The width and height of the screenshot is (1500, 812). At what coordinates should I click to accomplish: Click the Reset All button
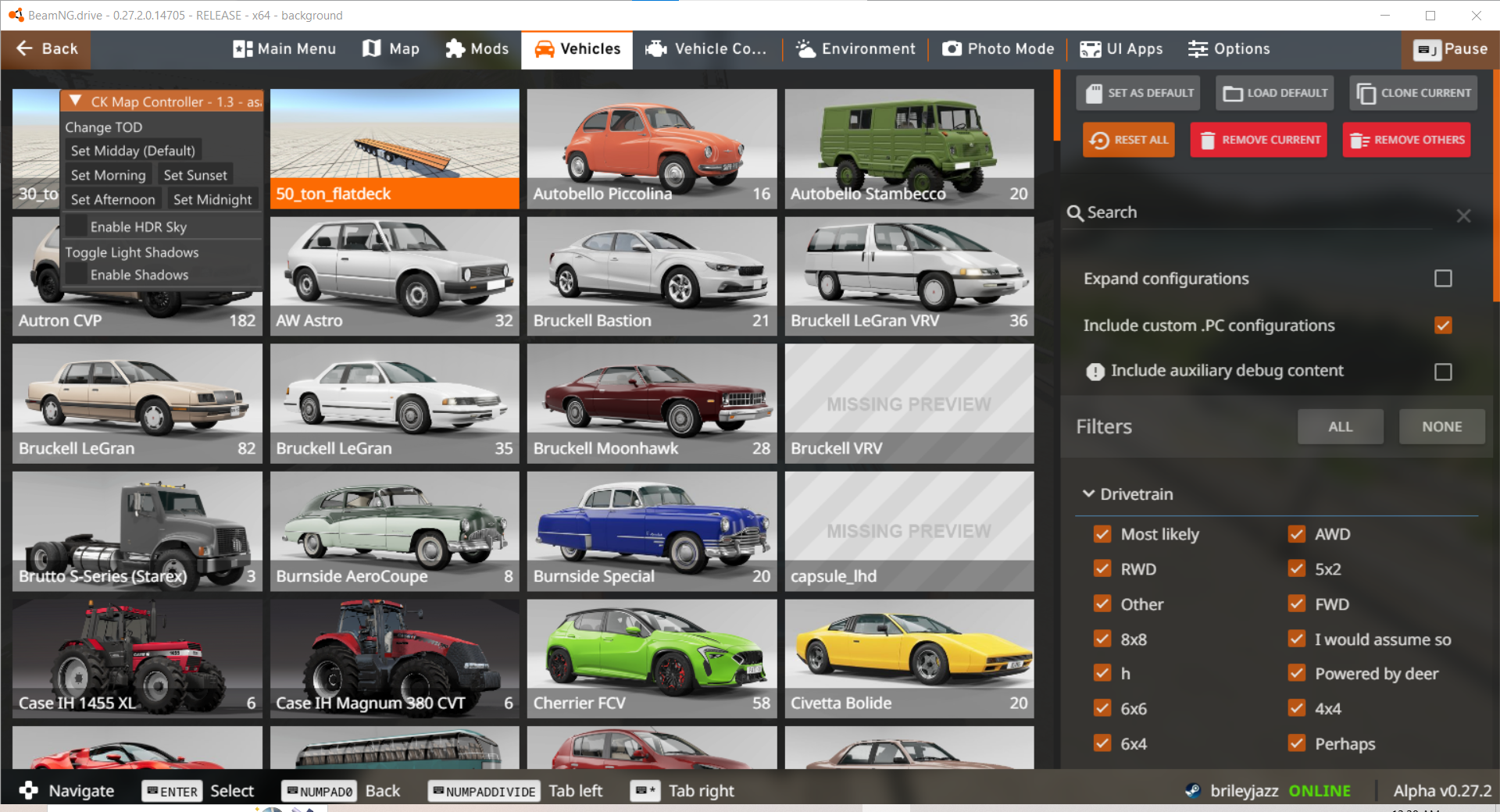1129,140
